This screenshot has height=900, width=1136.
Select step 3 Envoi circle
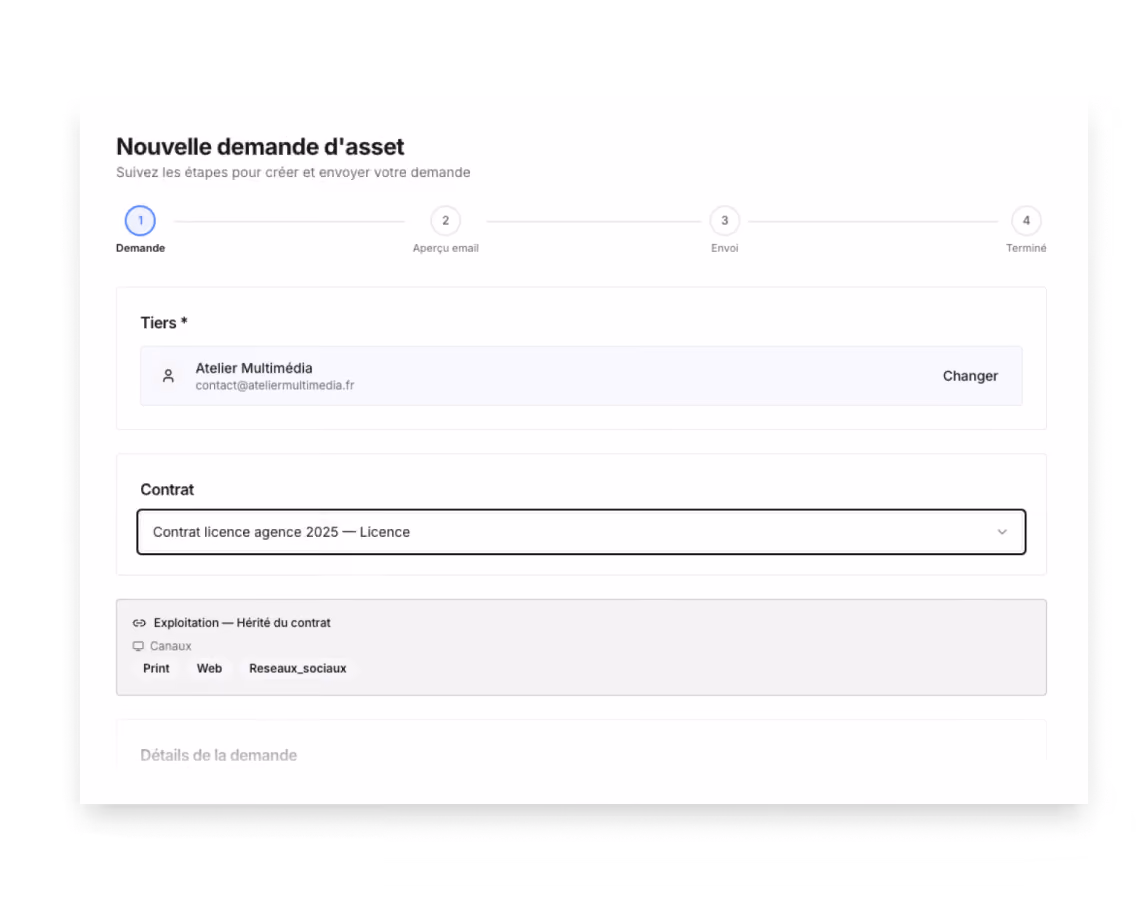(724, 220)
